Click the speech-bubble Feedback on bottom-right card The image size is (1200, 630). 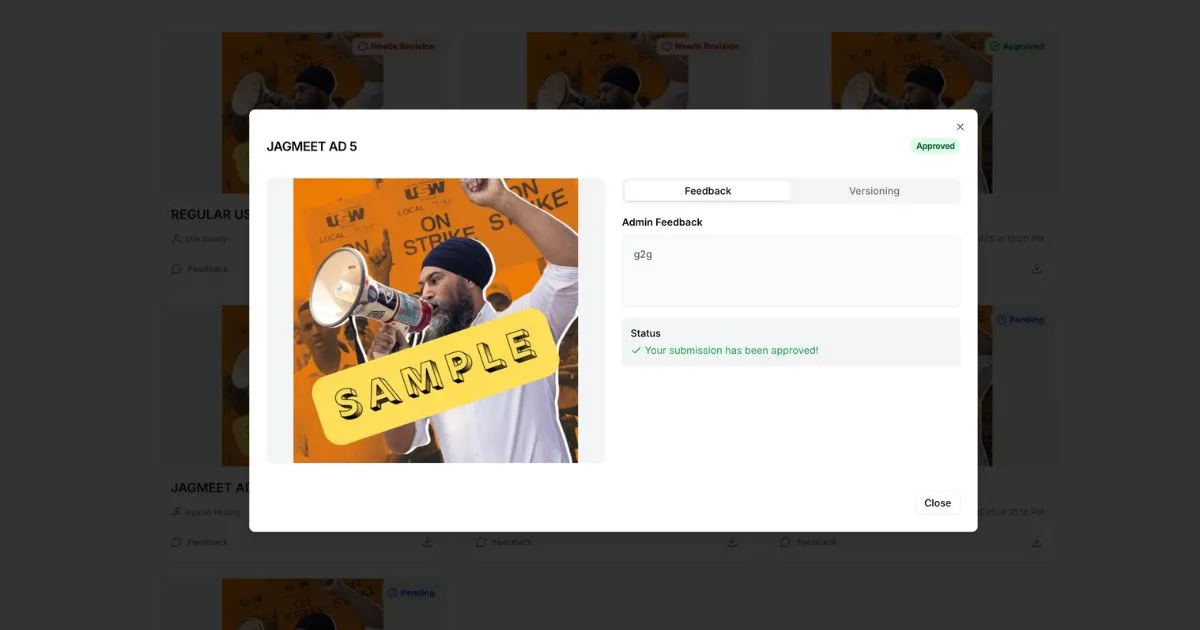tap(809, 542)
